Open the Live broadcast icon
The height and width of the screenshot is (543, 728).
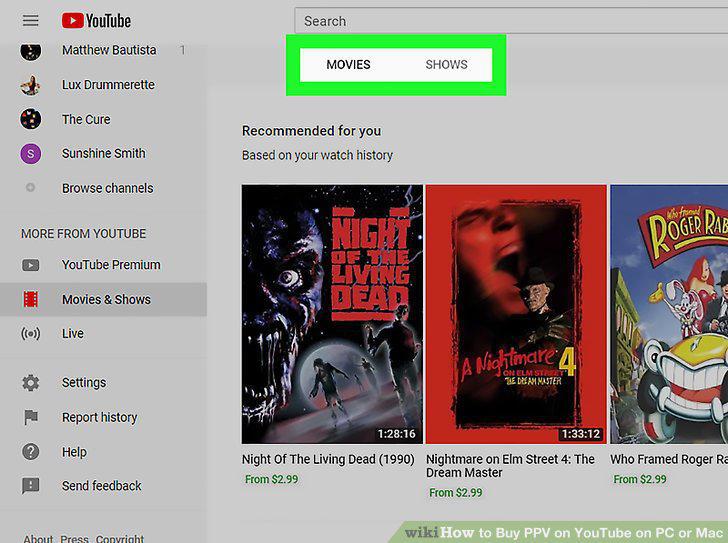[31, 334]
